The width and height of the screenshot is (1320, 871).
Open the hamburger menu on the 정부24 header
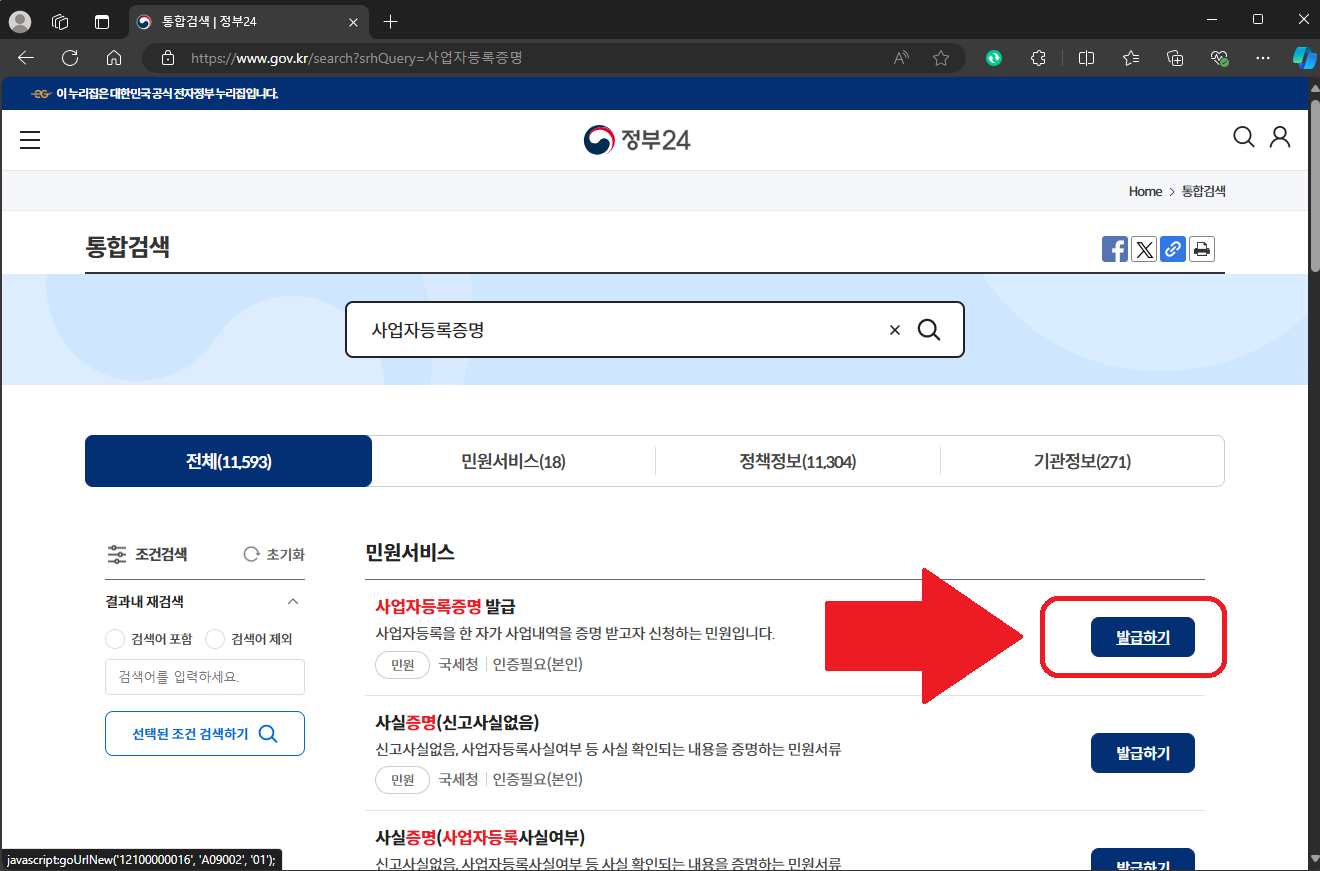pos(30,140)
